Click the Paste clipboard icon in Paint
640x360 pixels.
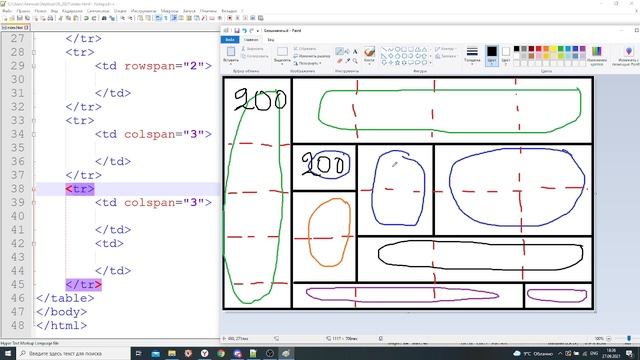click(x=231, y=51)
